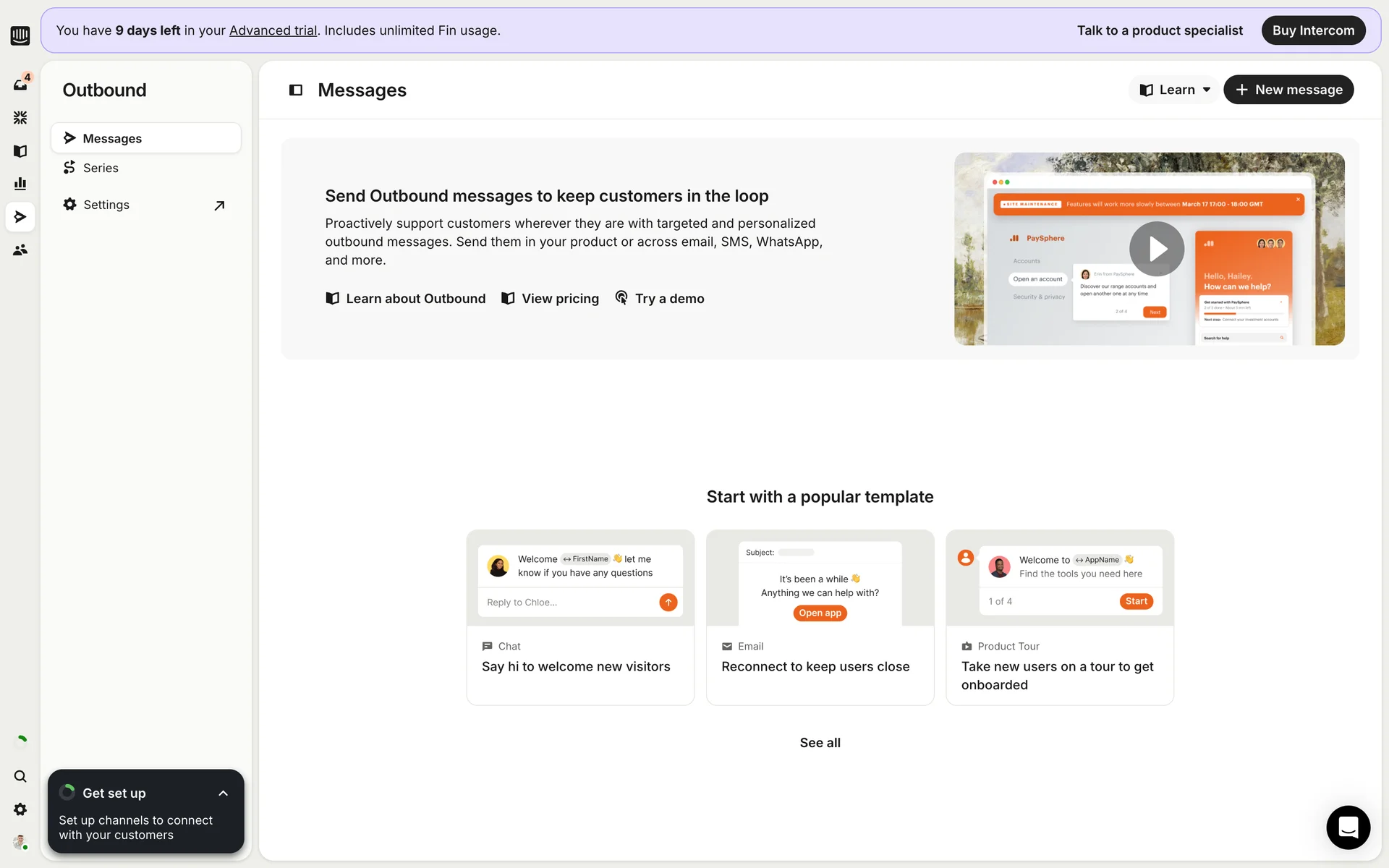Collapse the Get set up panel

pyautogui.click(x=223, y=793)
